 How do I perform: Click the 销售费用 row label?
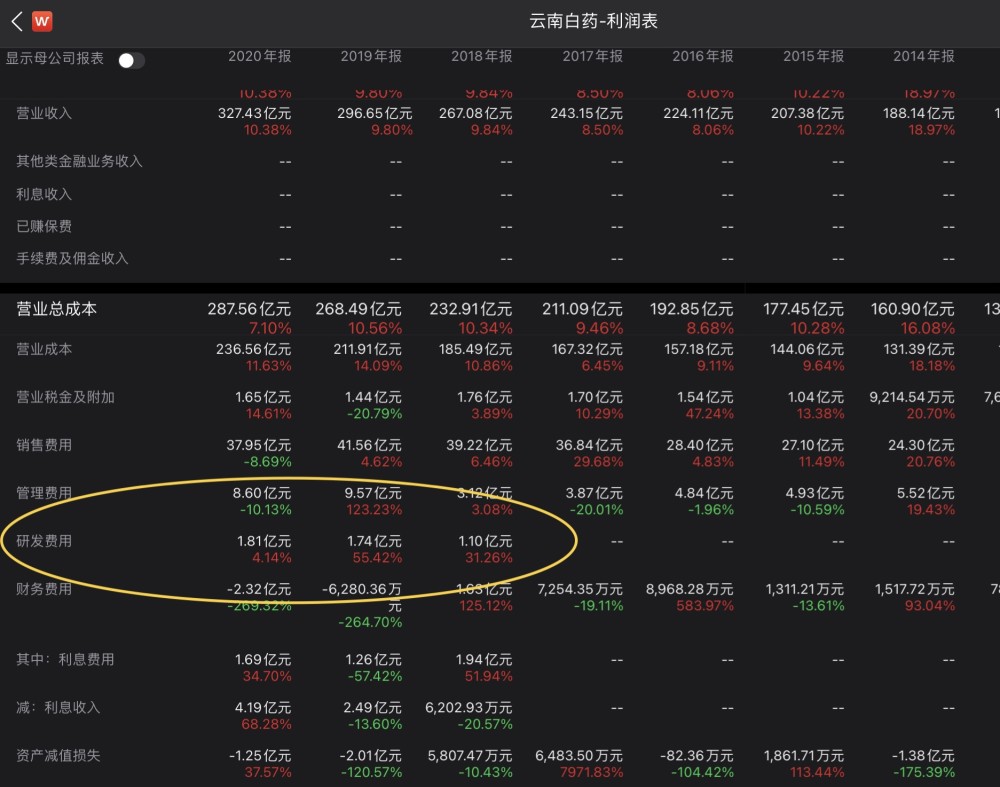[x=44, y=445]
